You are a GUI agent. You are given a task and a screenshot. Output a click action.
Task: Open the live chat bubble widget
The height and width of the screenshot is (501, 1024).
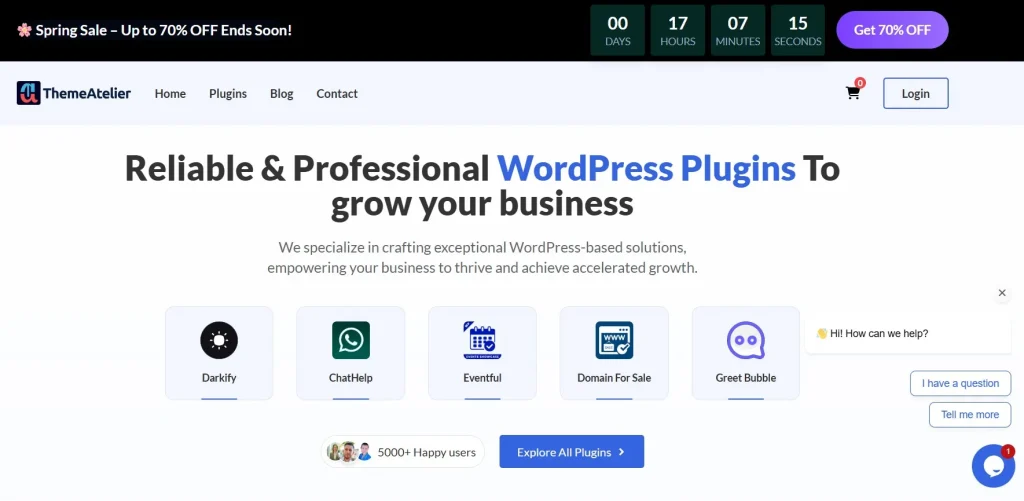(x=993, y=466)
